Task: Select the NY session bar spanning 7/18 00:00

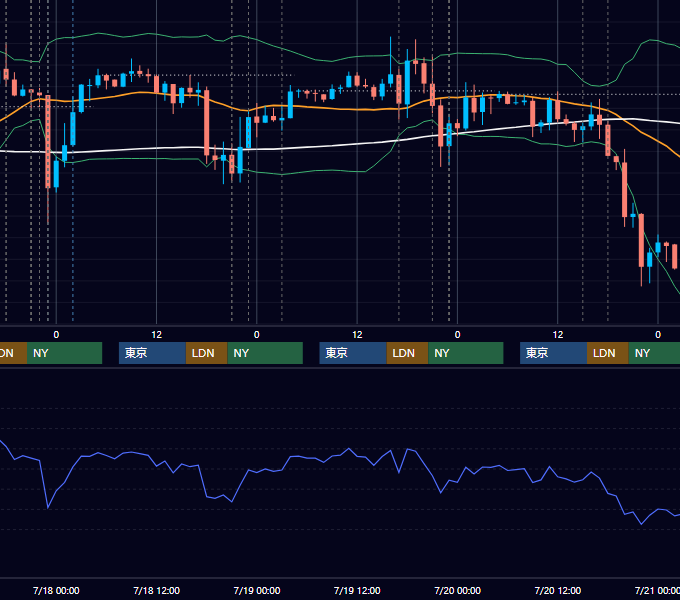Action: [64, 353]
